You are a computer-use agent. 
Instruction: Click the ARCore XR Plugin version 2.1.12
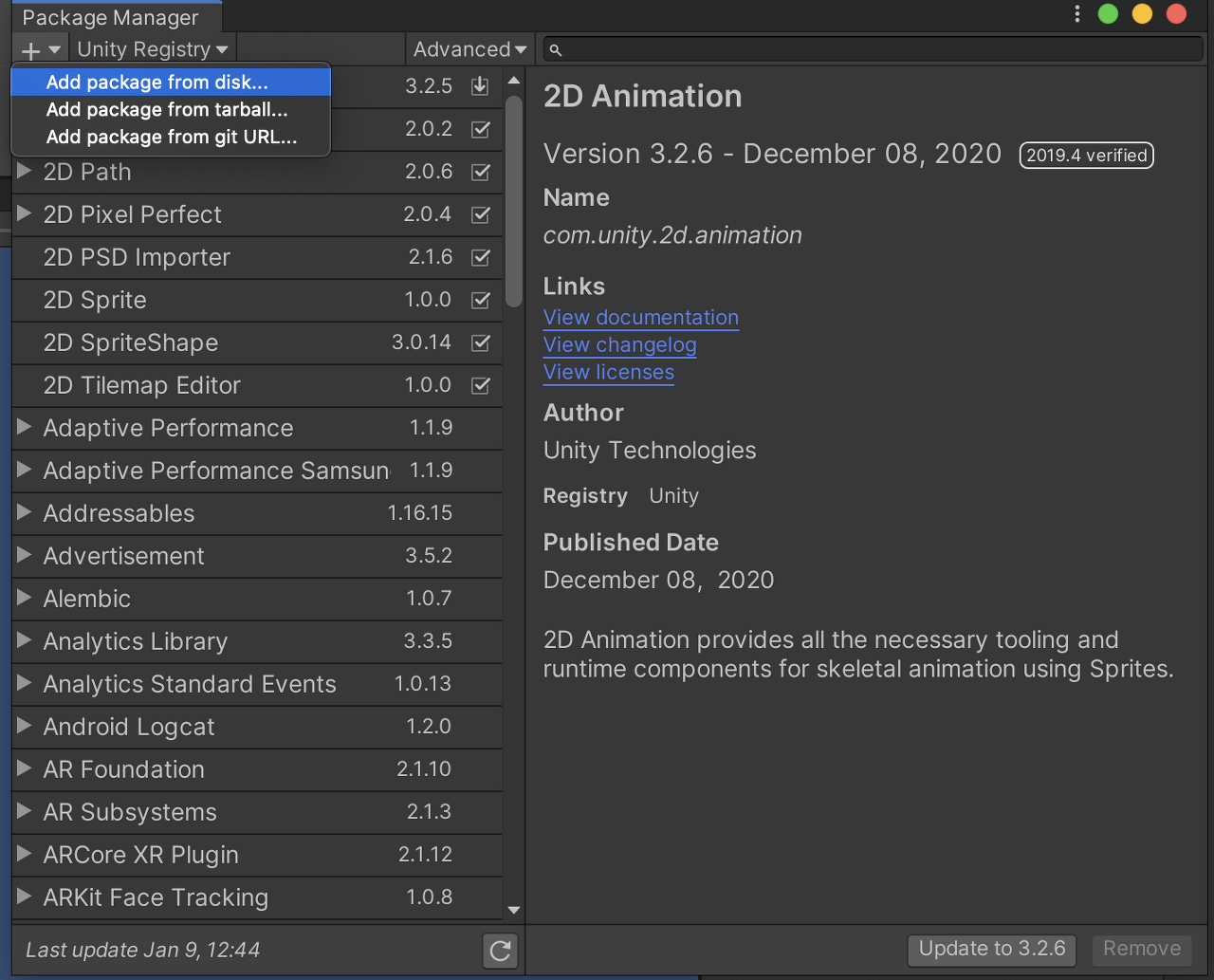click(x=425, y=855)
